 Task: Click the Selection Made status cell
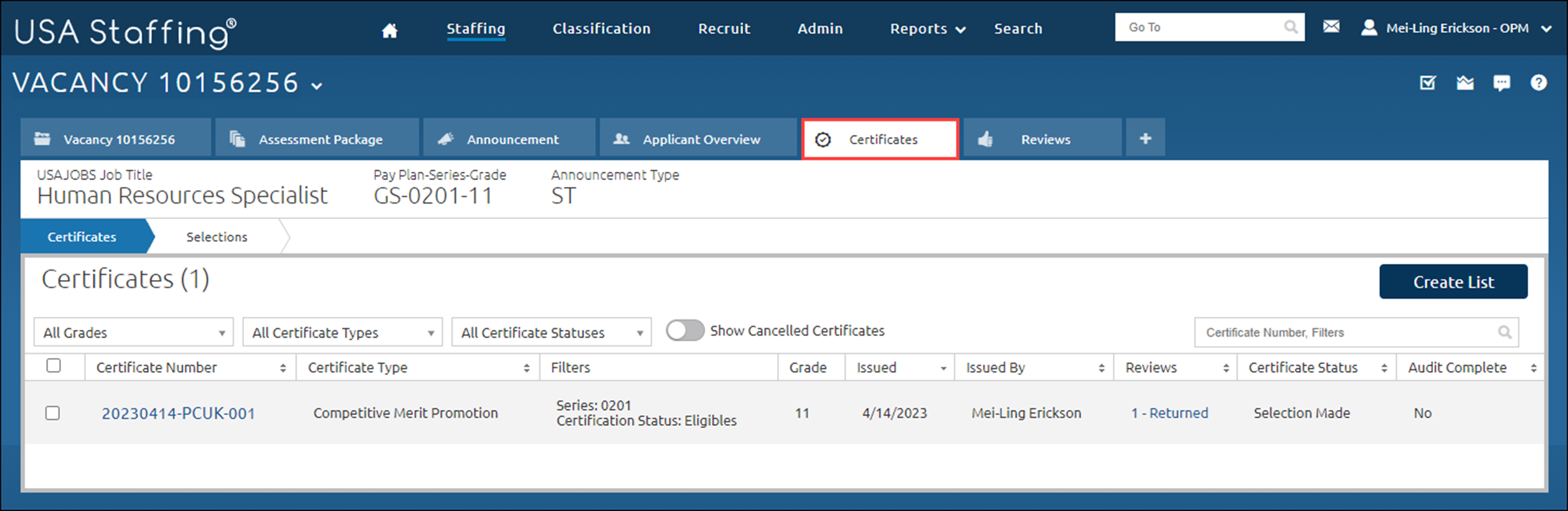(1301, 413)
